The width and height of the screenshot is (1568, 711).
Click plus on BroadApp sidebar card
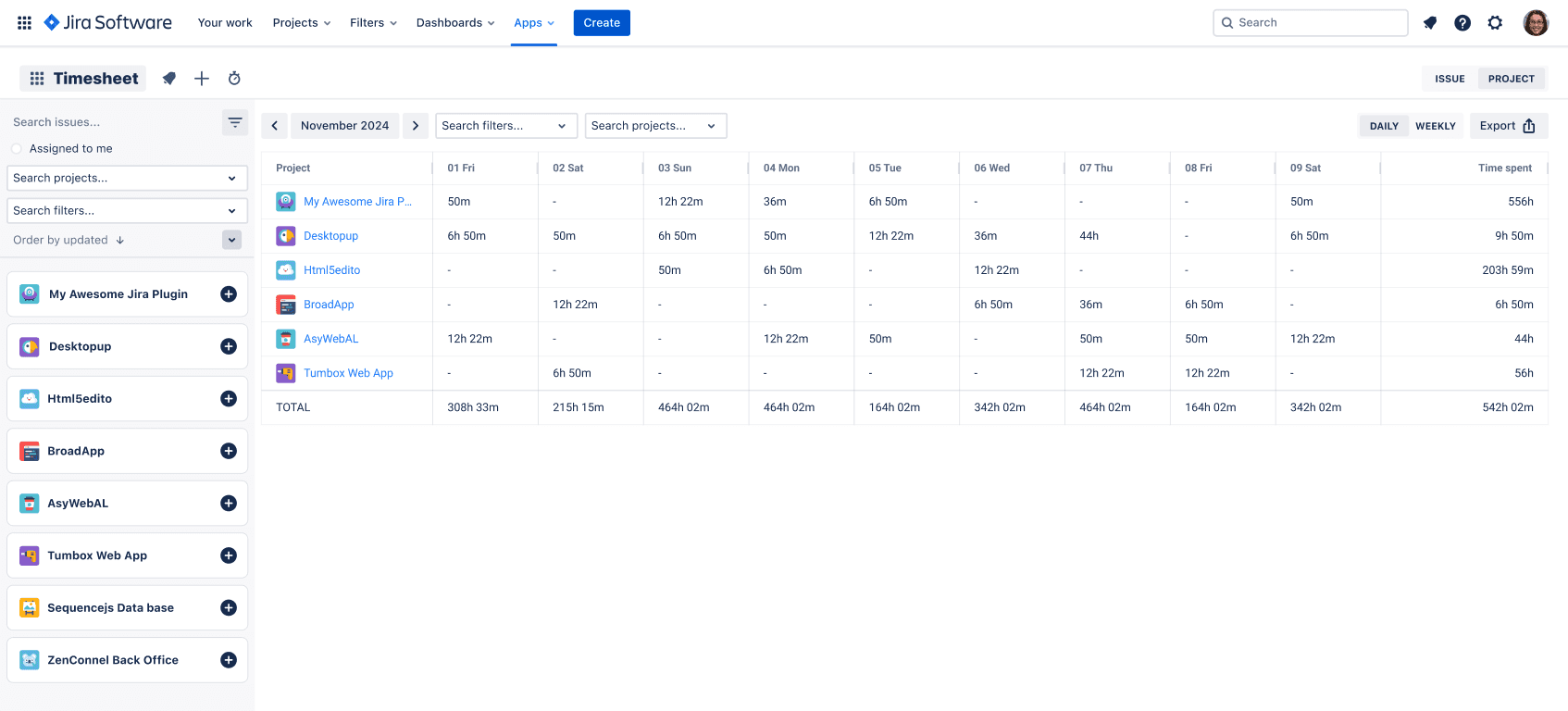(229, 451)
